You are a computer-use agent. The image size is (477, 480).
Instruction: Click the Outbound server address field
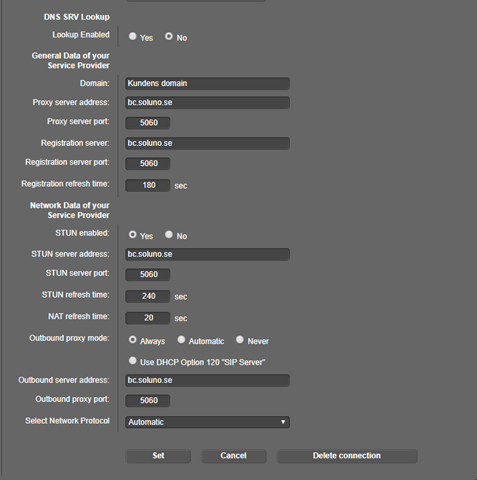point(207,380)
